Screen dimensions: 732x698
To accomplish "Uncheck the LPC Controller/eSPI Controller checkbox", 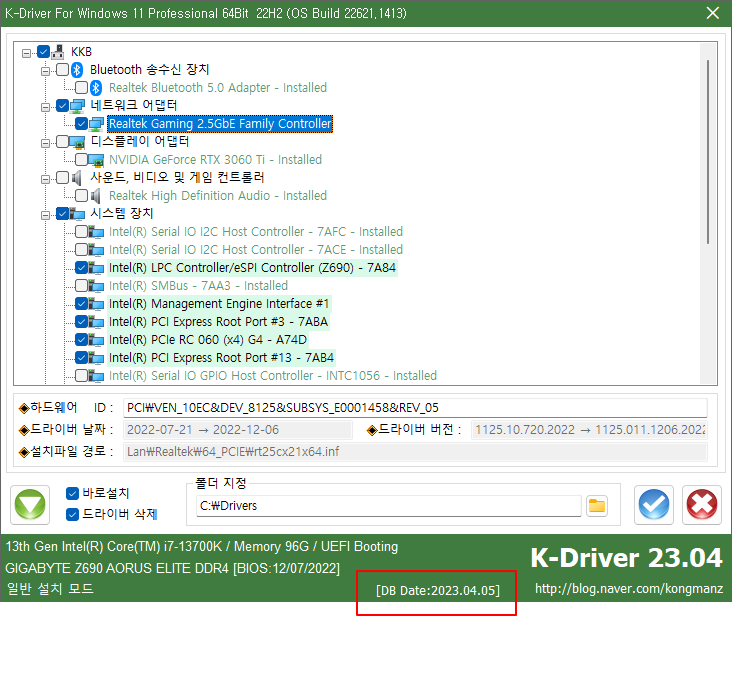I will pos(81,268).
